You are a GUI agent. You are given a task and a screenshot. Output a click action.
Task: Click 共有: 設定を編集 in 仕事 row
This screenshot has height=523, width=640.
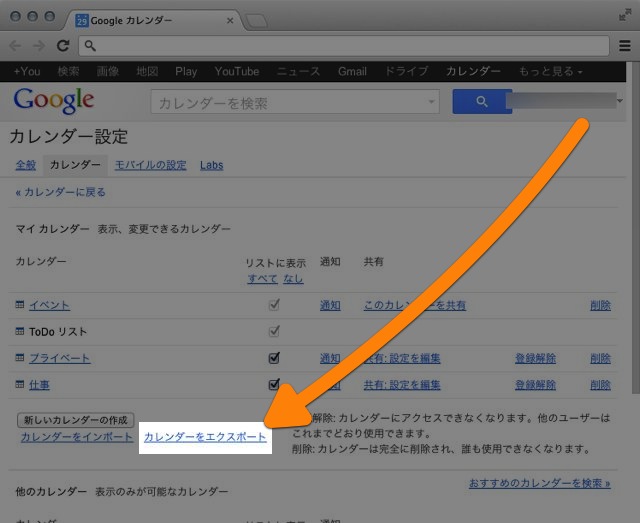tap(402, 385)
